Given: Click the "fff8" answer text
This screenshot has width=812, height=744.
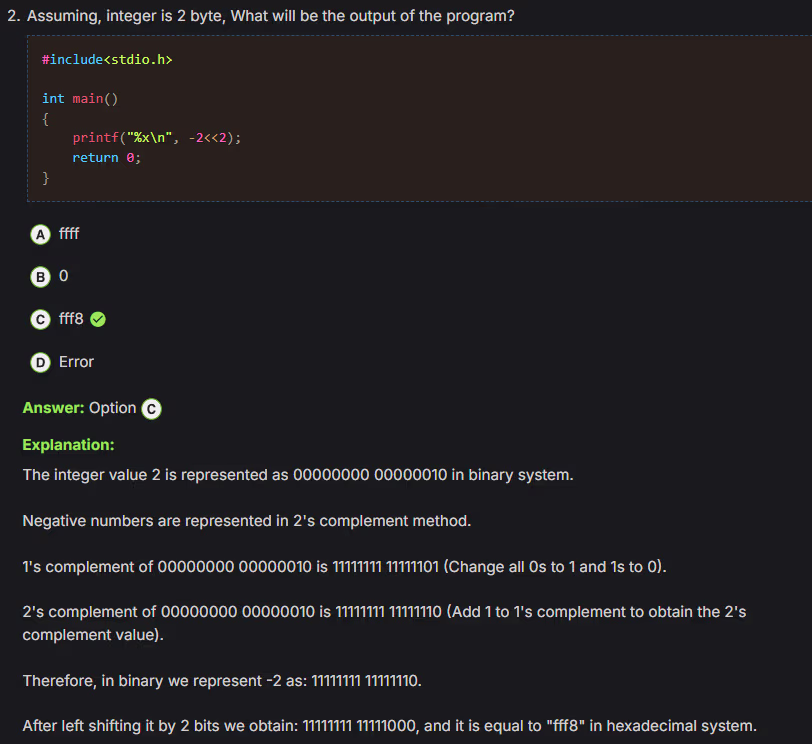Looking at the screenshot, I should (71, 320).
